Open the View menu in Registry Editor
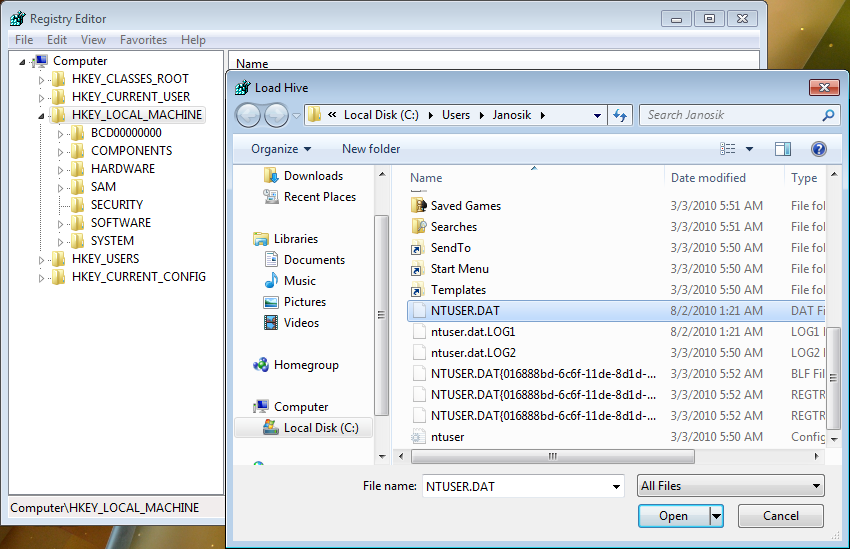This screenshot has width=850, height=549. point(93,40)
